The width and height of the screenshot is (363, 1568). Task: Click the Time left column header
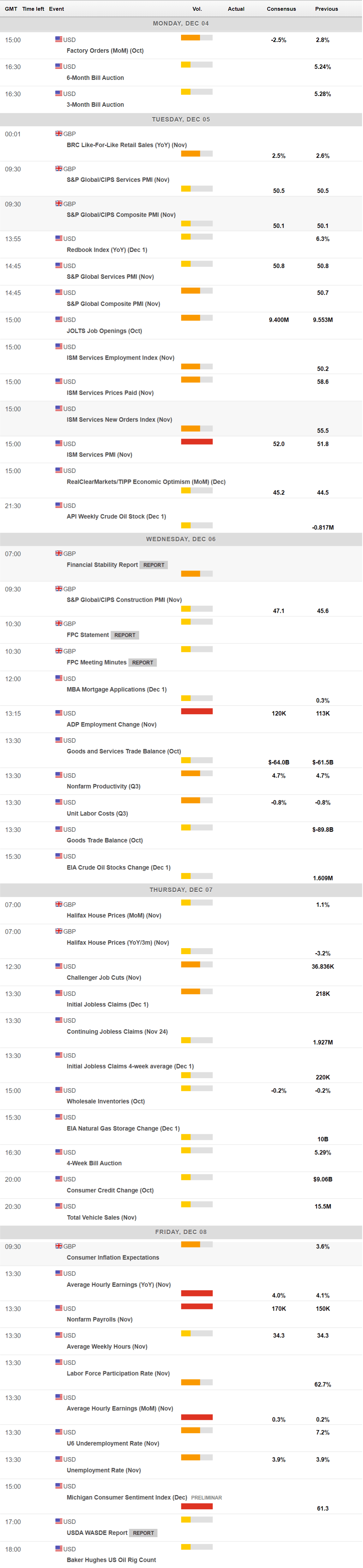[x=33, y=9]
